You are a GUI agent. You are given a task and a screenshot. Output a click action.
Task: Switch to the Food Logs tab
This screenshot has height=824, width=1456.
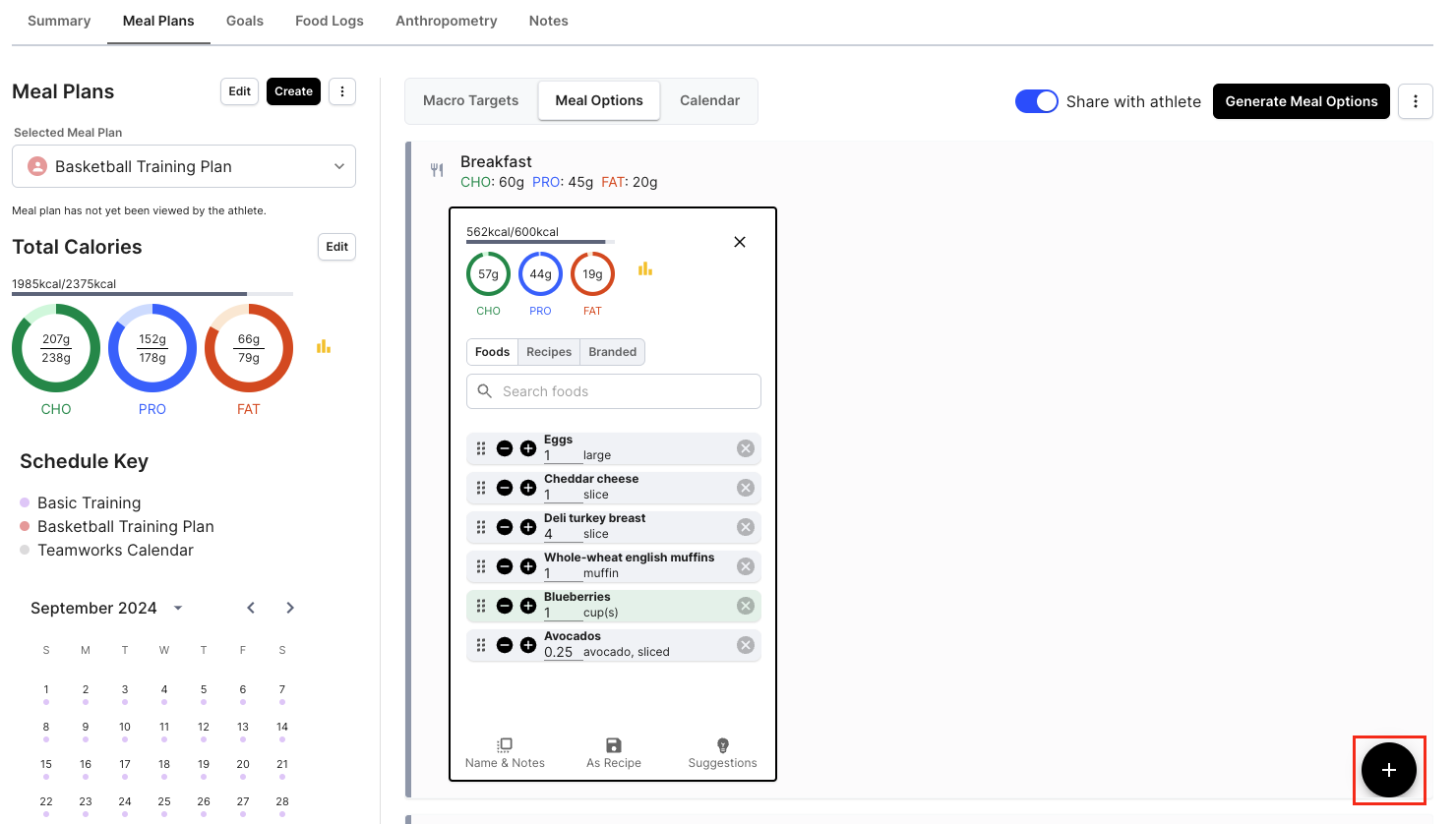point(330,21)
